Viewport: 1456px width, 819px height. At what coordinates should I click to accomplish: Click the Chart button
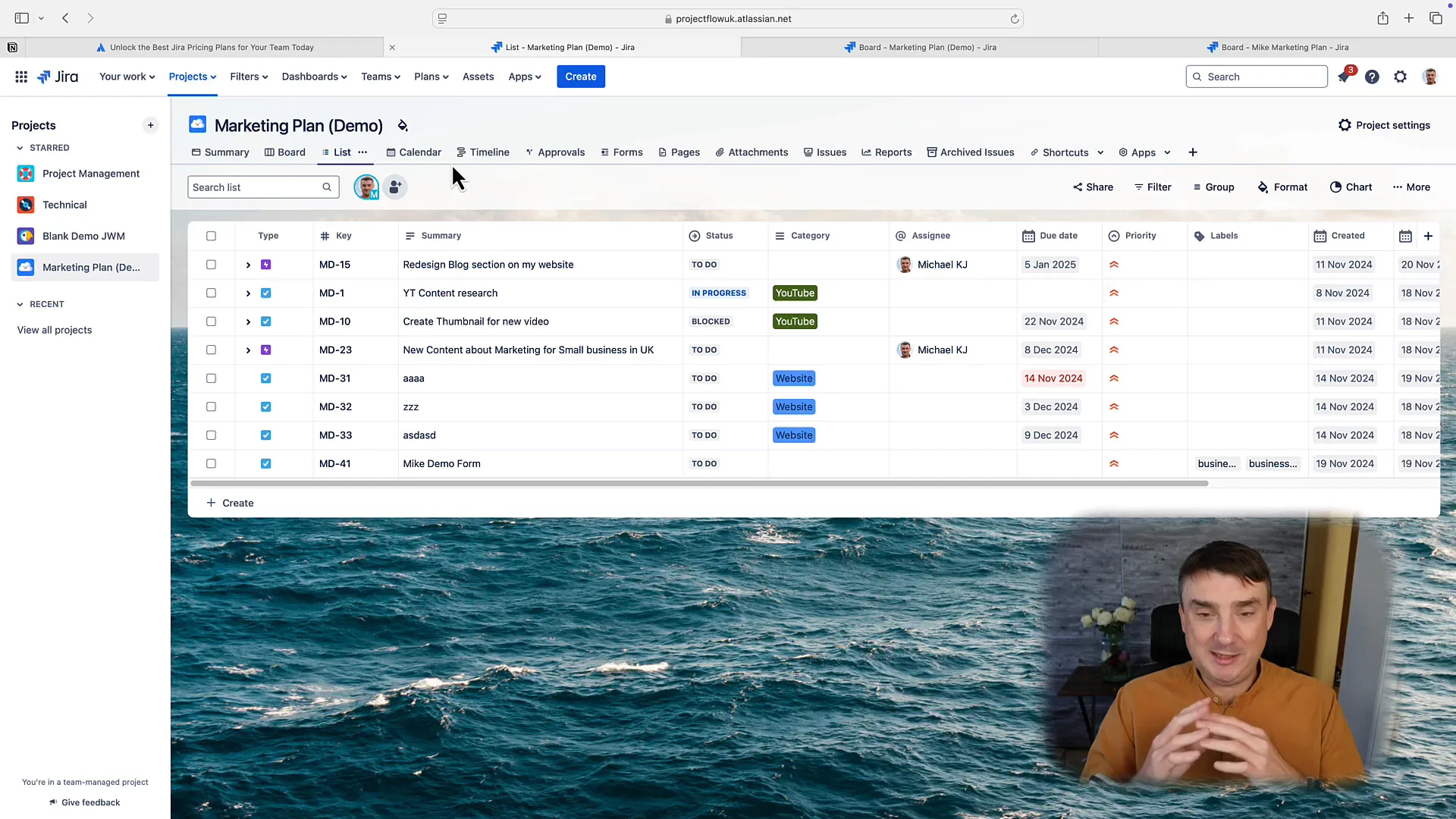(x=1351, y=187)
